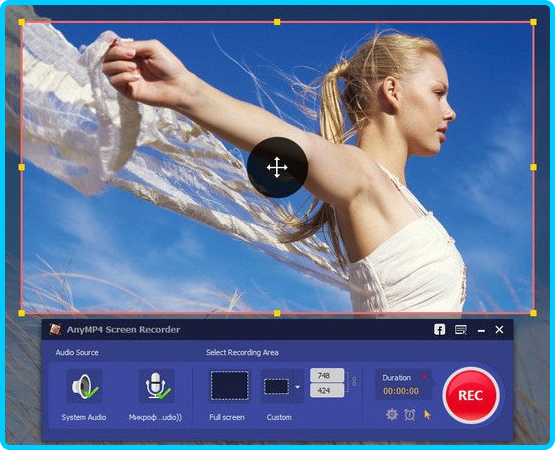This screenshot has height=450, width=555.
Task: Click the top-middle selection edge handle
Action: tap(277, 22)
